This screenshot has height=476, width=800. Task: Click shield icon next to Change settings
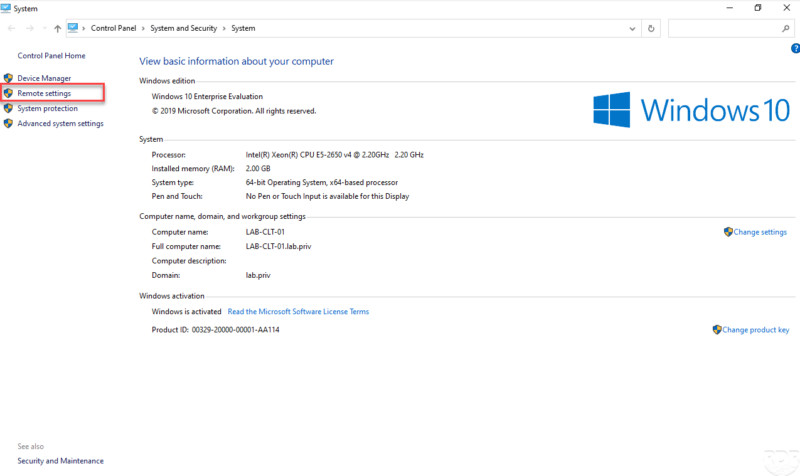728,232
